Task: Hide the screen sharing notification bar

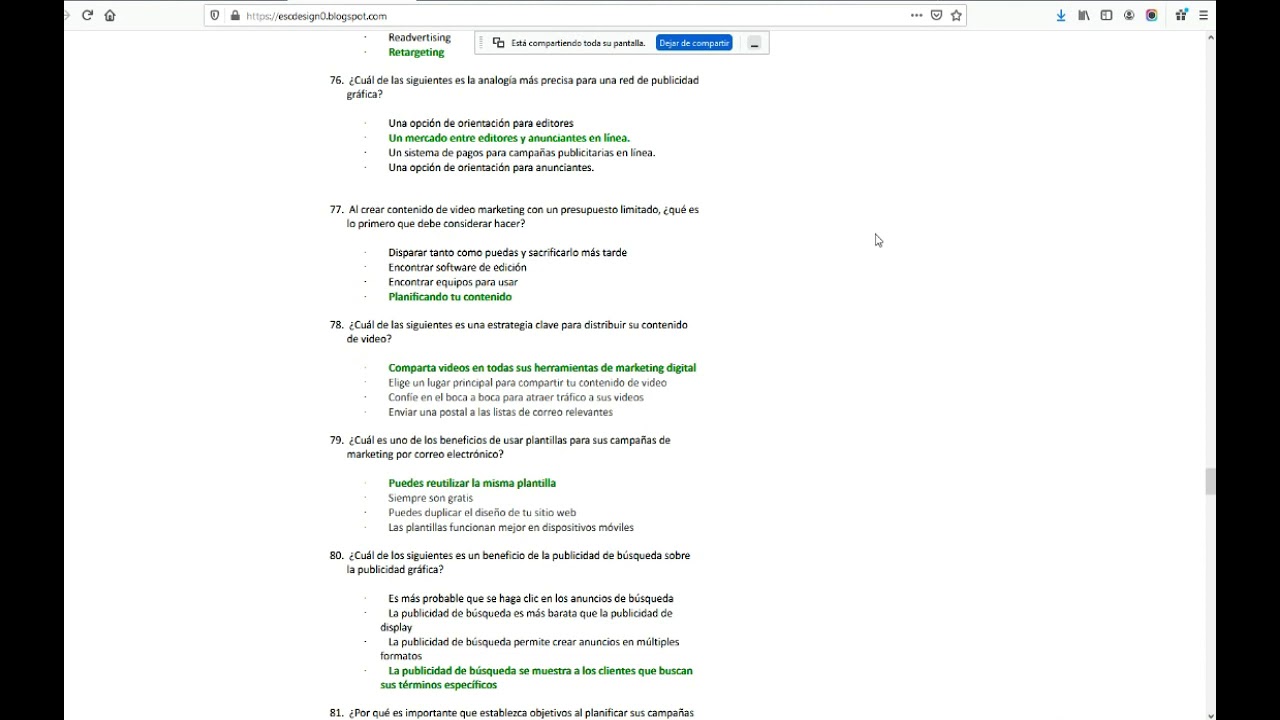Action: [754, 43]
